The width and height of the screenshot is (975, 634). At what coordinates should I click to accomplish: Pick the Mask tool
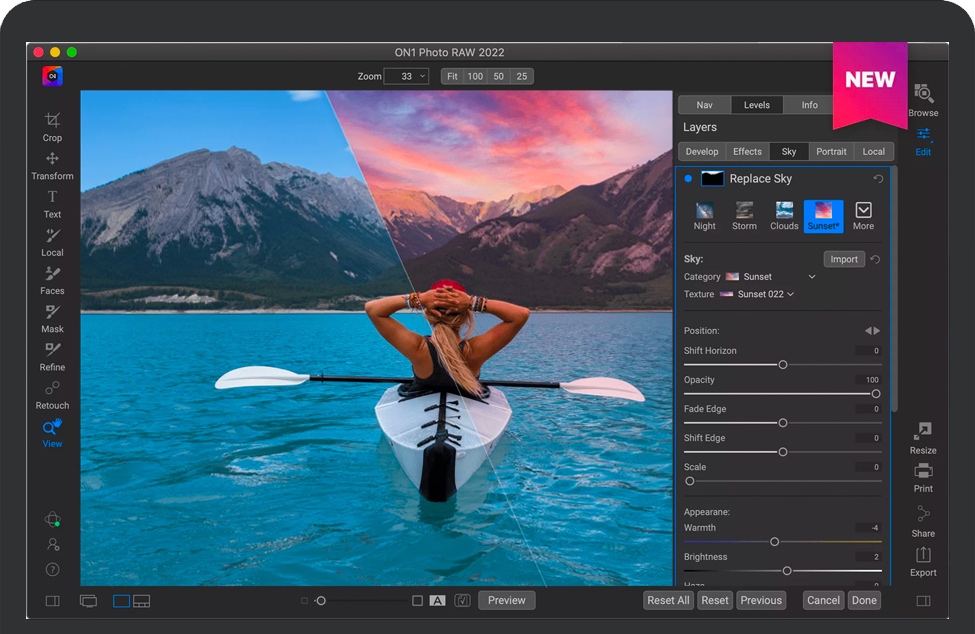point(52,317)
